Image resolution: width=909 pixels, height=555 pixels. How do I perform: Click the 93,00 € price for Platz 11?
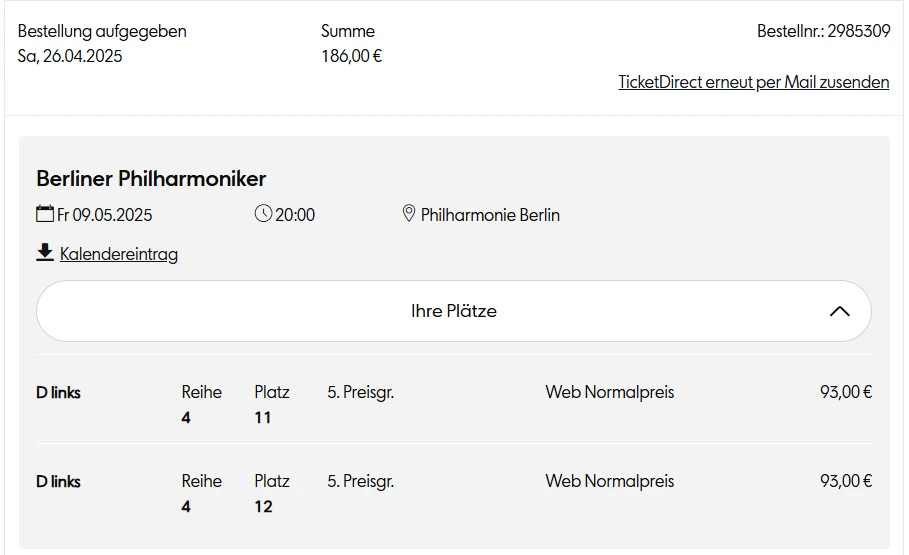[846, 392]
